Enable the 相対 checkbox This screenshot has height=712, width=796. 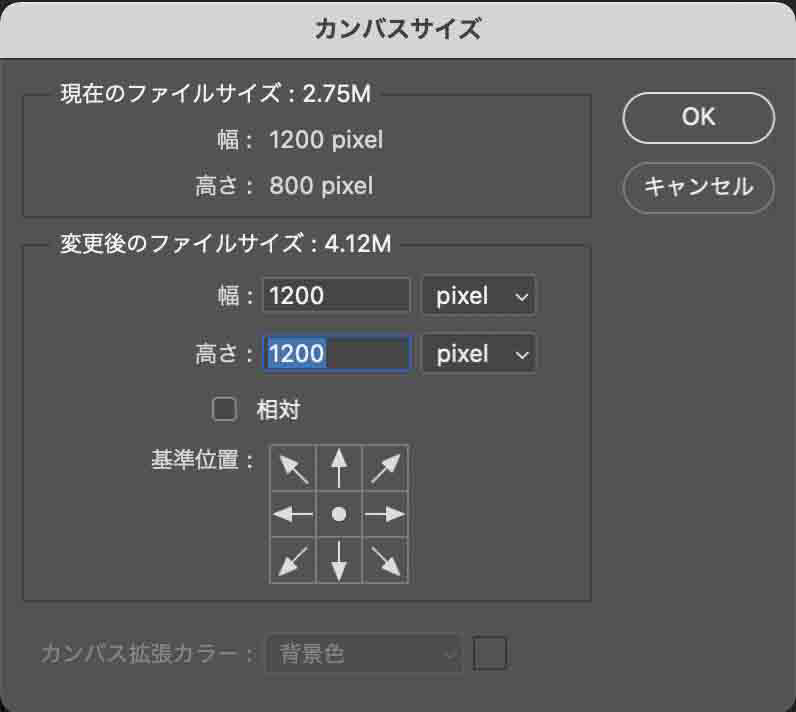coord(225,409)
